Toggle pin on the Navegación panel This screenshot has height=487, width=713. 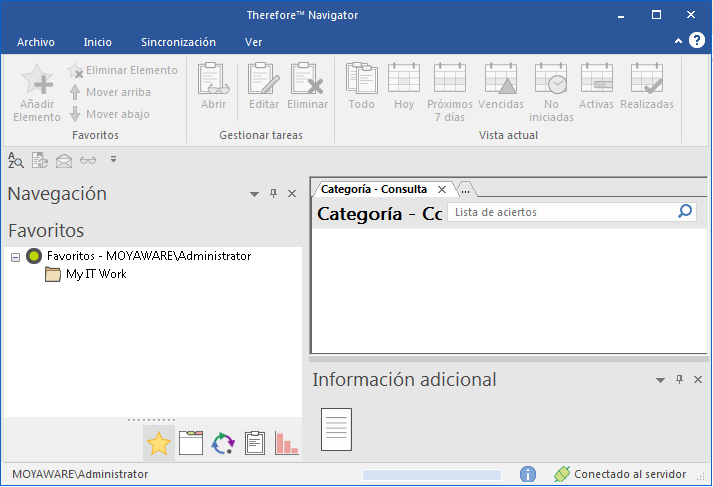click(x=273, y=193)
